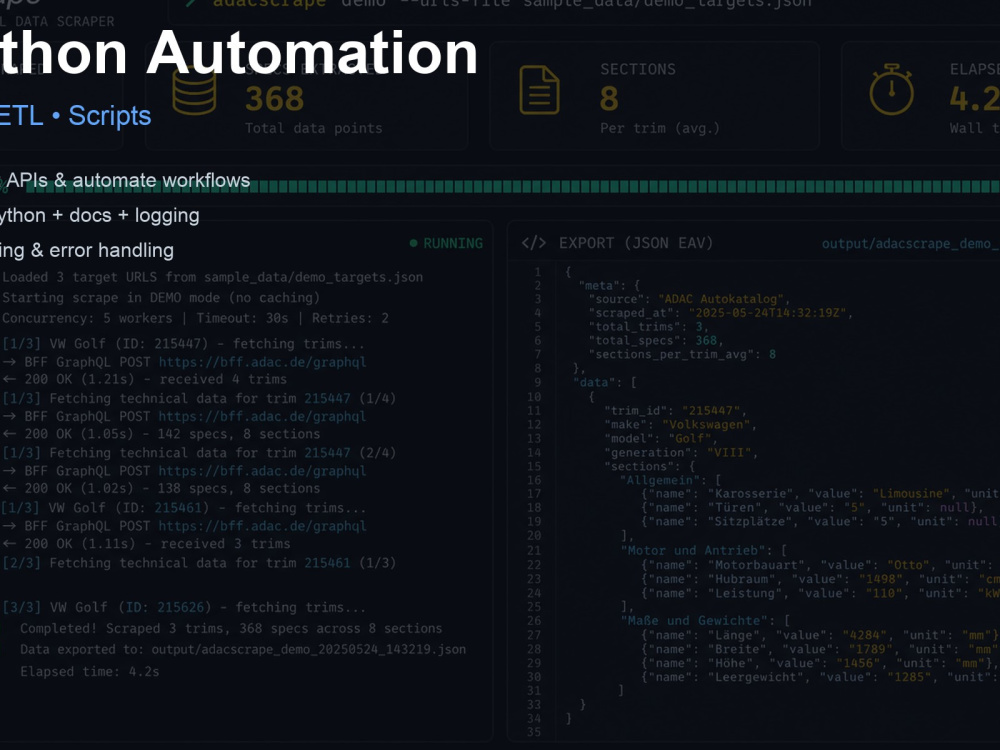
Task: Click the document icon beside SECTIONS
Action: point(540,91)
